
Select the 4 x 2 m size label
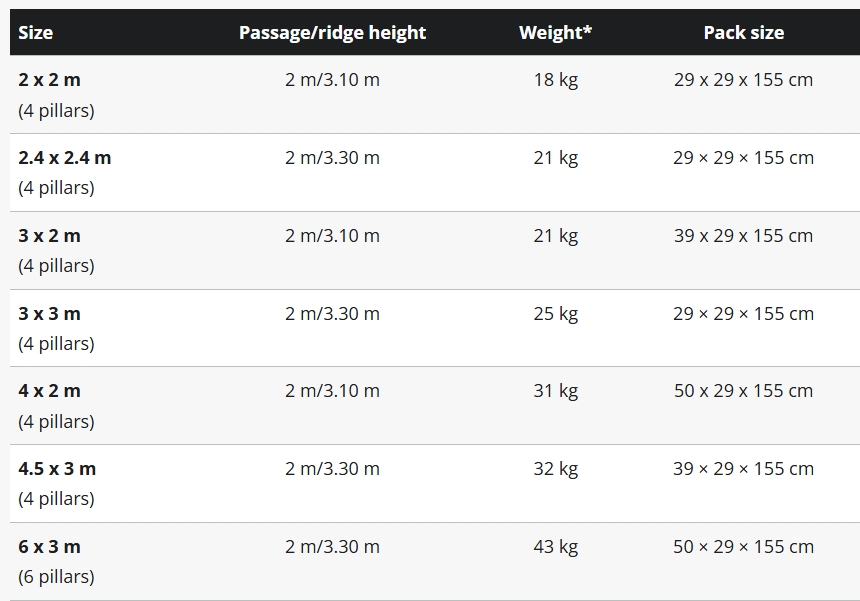49,391
